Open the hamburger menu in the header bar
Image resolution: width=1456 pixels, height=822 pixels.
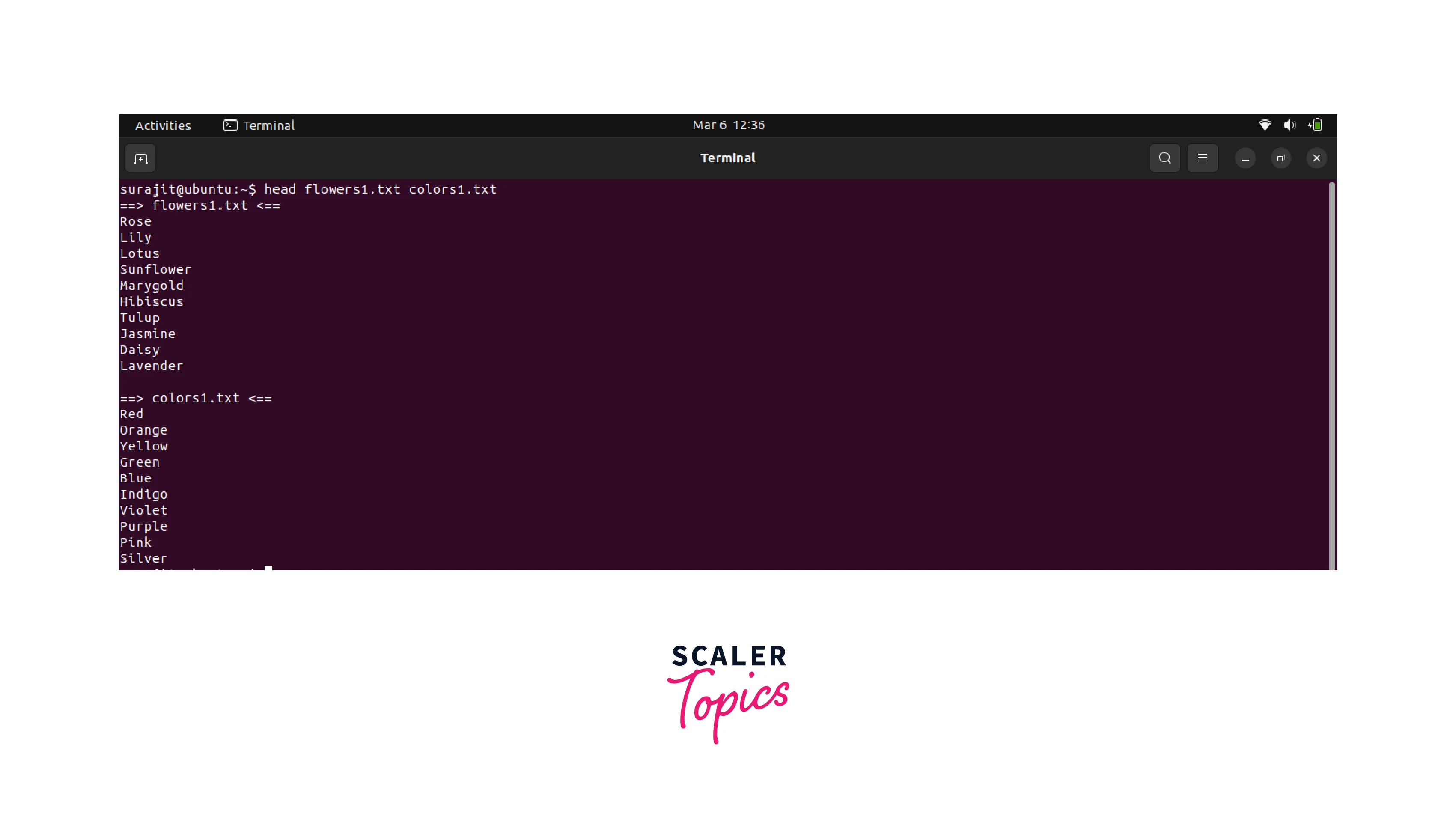point(1203,158)
